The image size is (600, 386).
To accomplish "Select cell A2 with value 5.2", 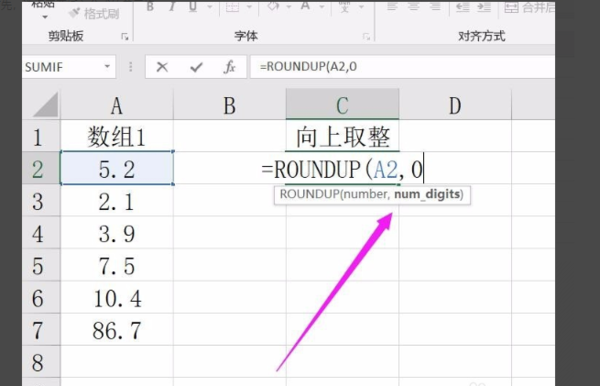I will tap(117, 168).
